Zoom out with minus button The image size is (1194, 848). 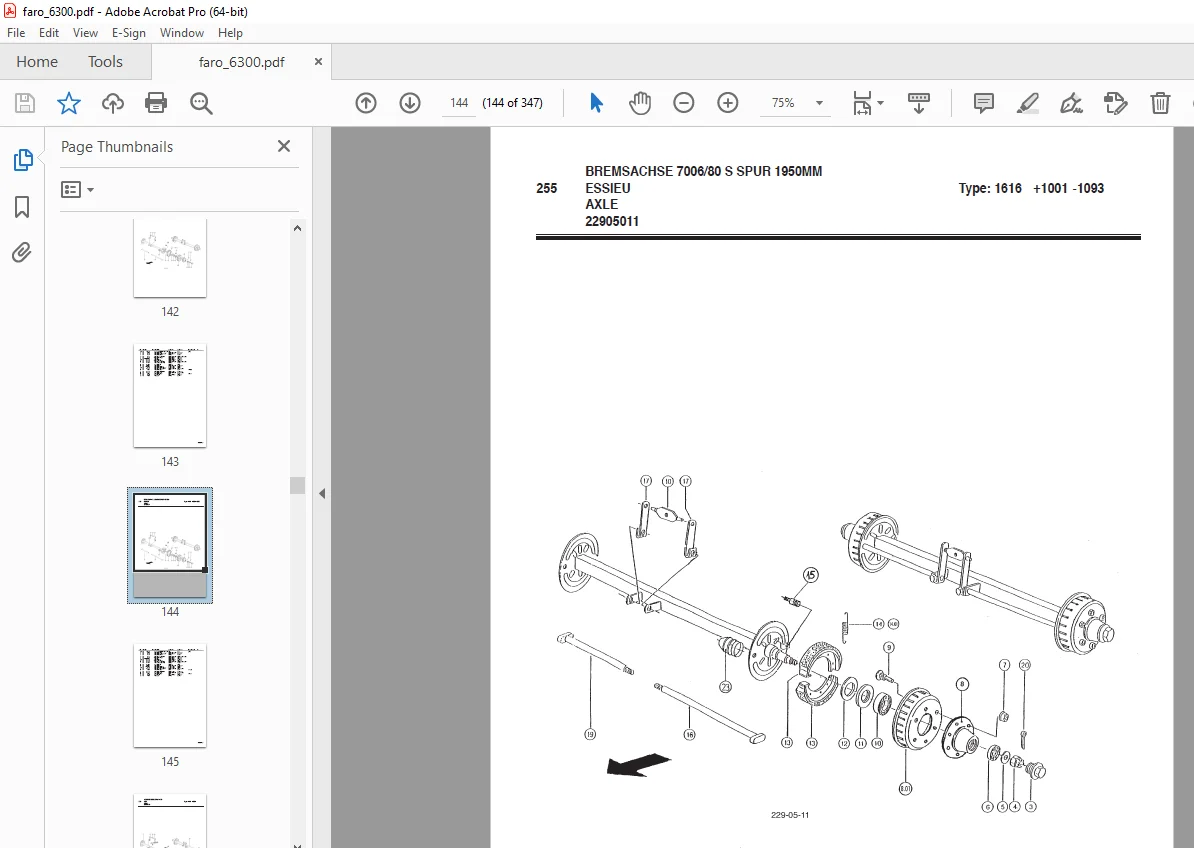684,103
